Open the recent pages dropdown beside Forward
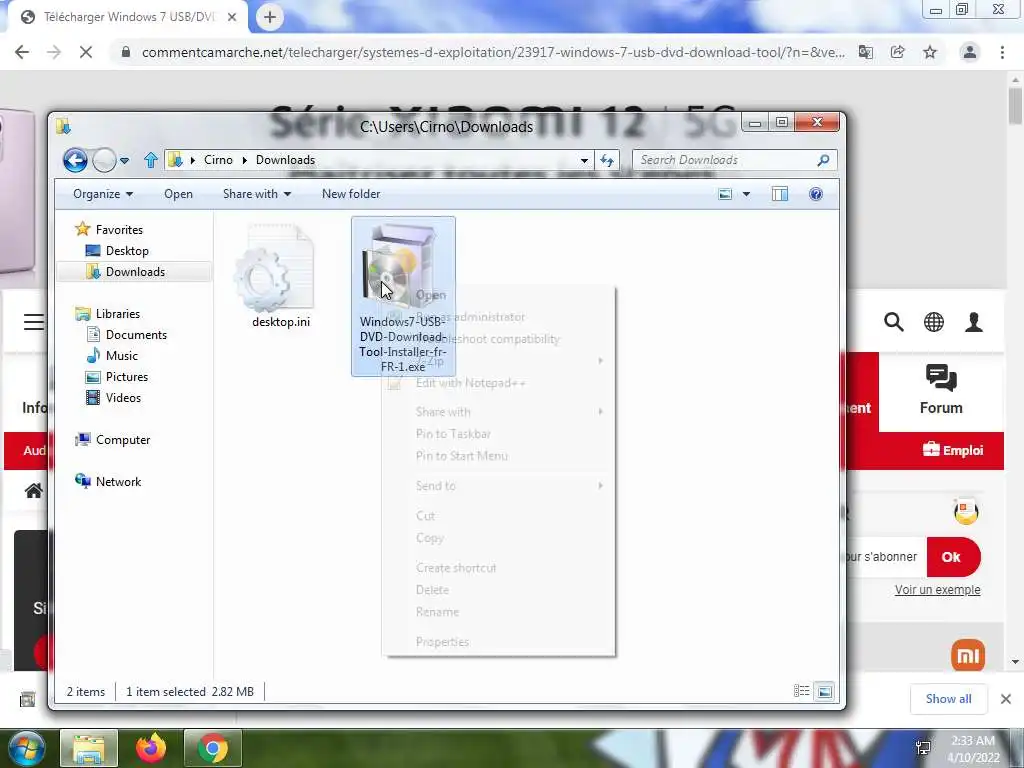Viewport: 1024px width, 768px height. 125,161
